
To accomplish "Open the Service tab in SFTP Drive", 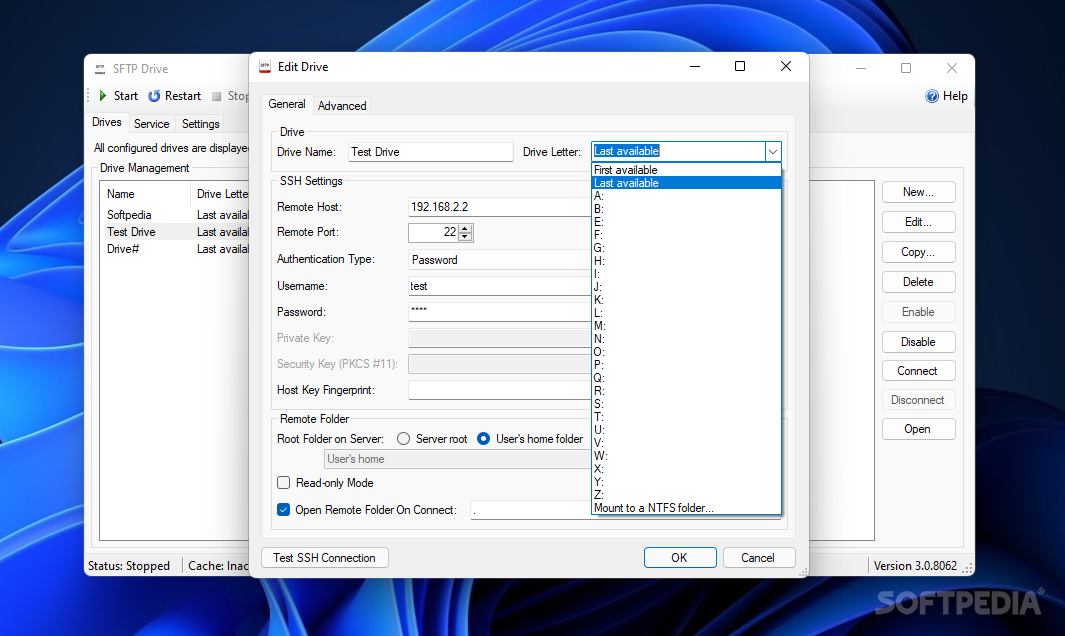I will 151,124.
